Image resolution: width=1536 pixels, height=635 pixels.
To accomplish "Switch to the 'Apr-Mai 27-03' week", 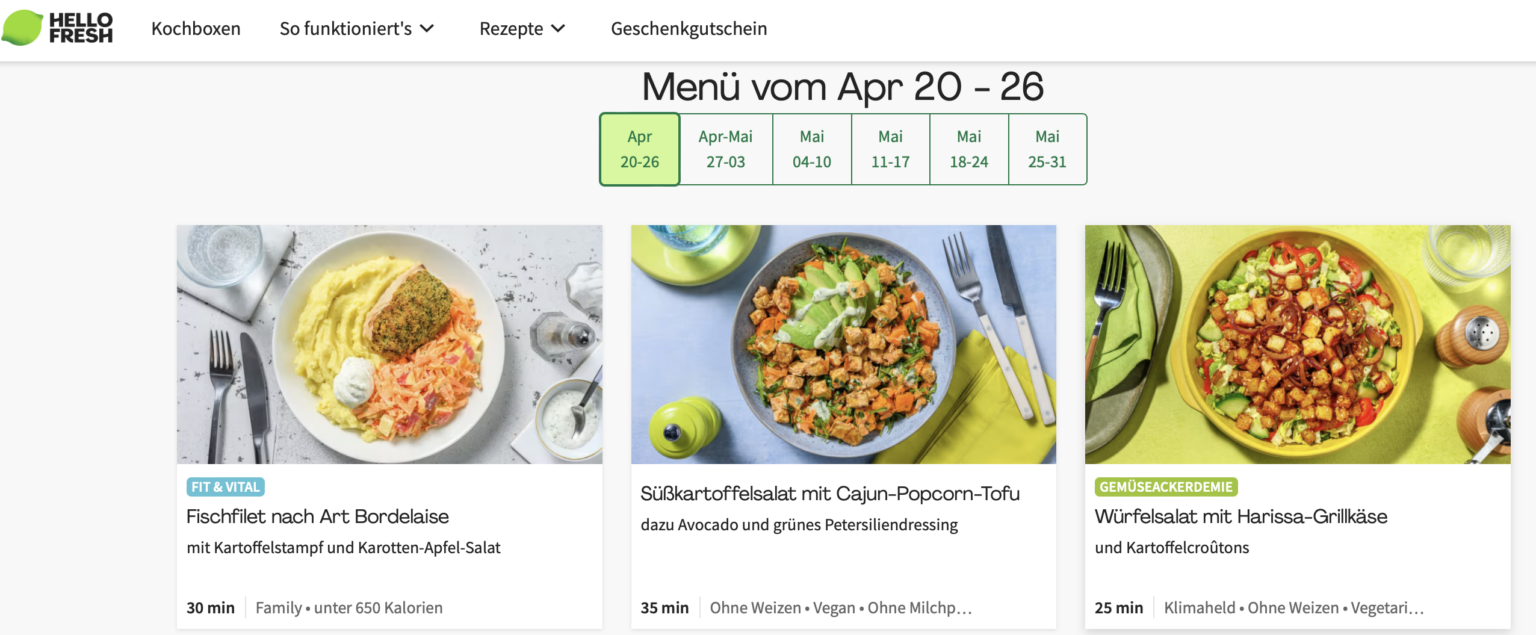I will (725, 148).
